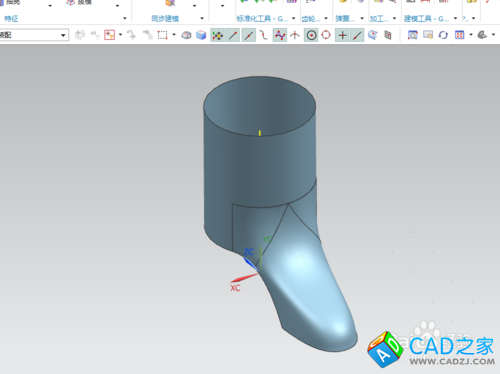Select the blue shaded cube icon
This screenshot has width=500, height=374.
click(x=201, y=35)
